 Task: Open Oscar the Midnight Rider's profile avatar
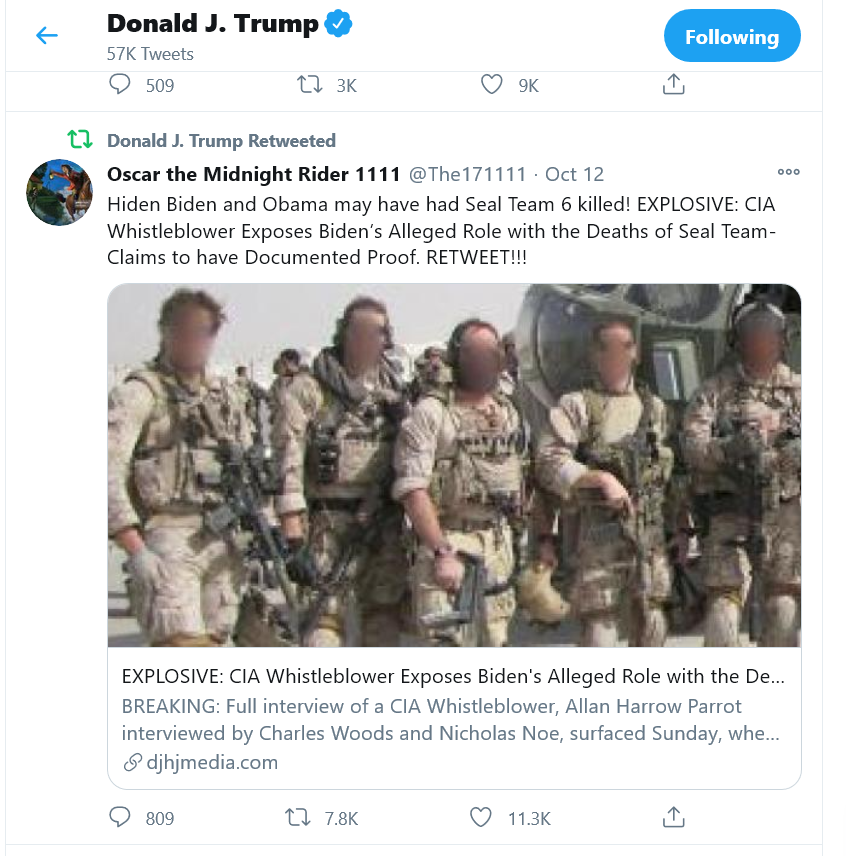coord(59,191)
